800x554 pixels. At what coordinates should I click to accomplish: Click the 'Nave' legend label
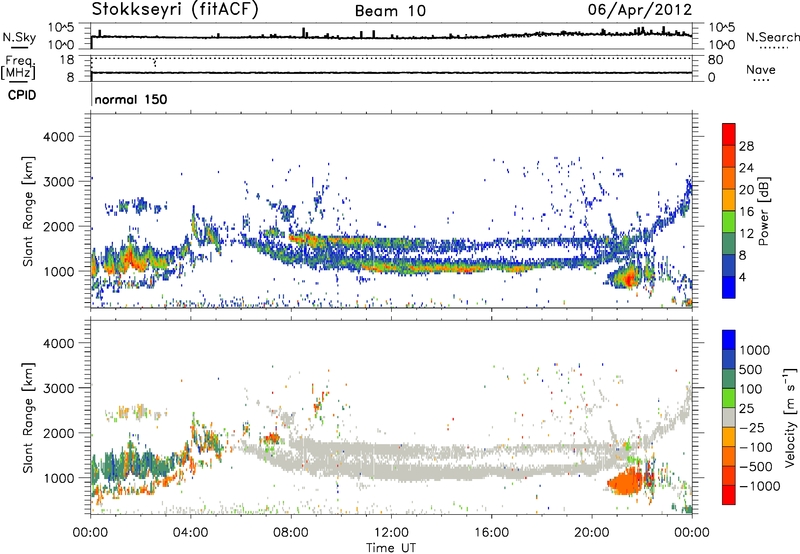(761, 70)
